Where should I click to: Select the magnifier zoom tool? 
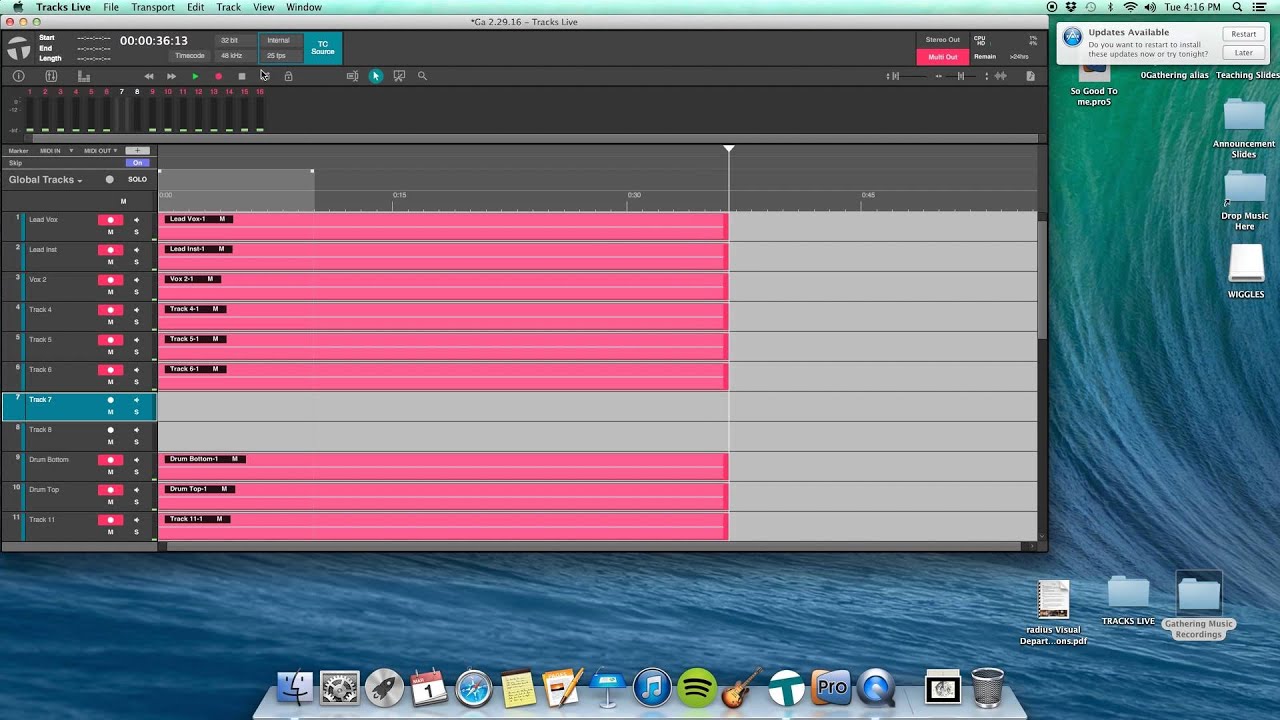click(x=422, y=76)
